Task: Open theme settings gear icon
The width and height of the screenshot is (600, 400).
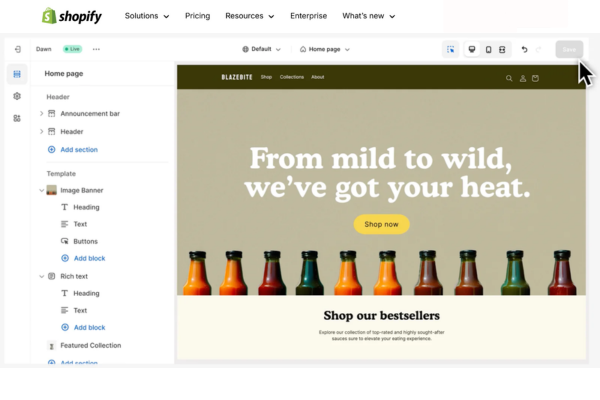Action: point(17,96)
